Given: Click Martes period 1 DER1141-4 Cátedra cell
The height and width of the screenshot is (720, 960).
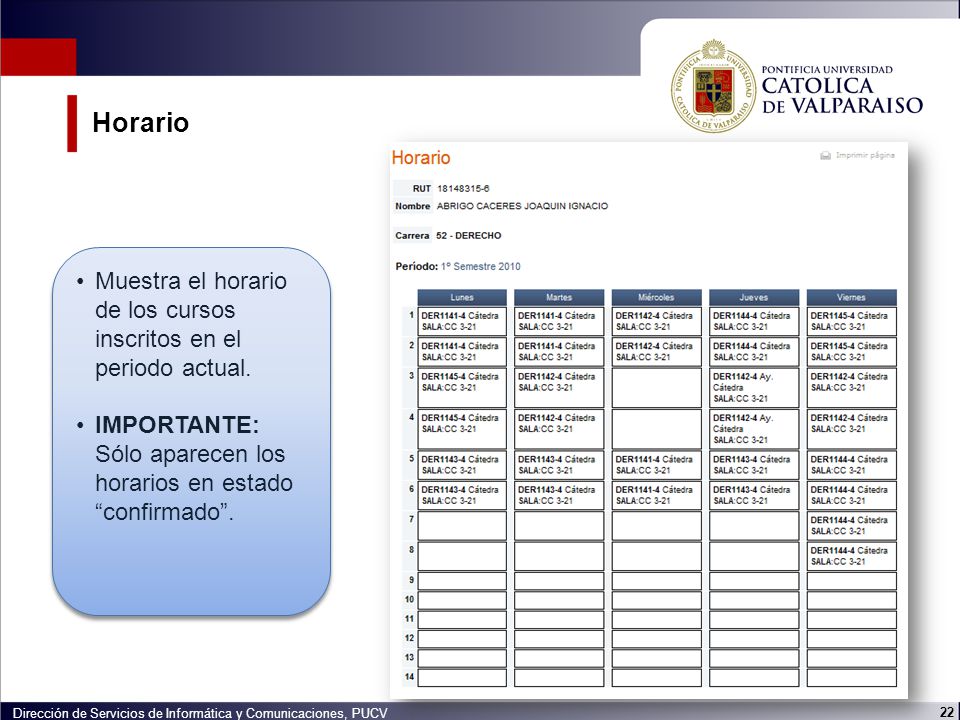Looking at the screenshot, I should pyautogui.click(x=559, y=321).
